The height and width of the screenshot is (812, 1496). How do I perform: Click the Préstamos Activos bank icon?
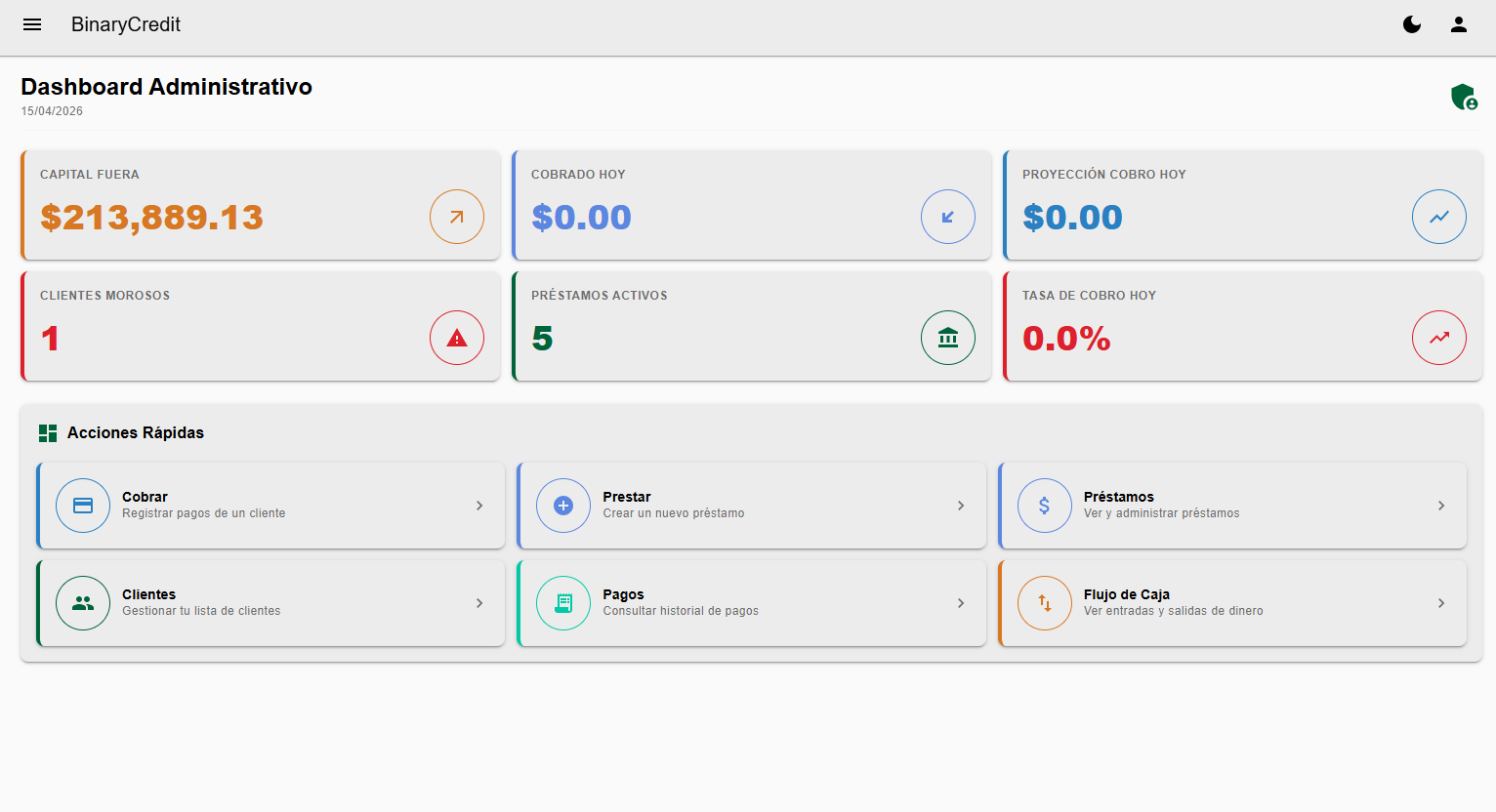point(948,338)
